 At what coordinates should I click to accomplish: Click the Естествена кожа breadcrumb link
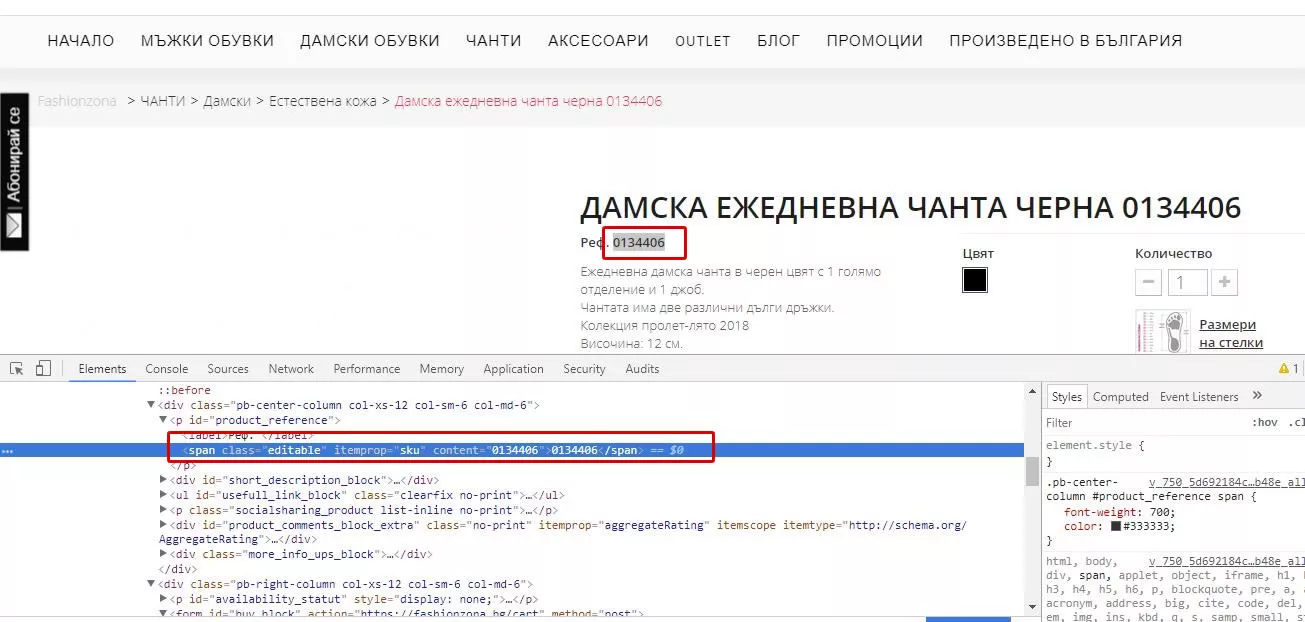coord(323,101)
